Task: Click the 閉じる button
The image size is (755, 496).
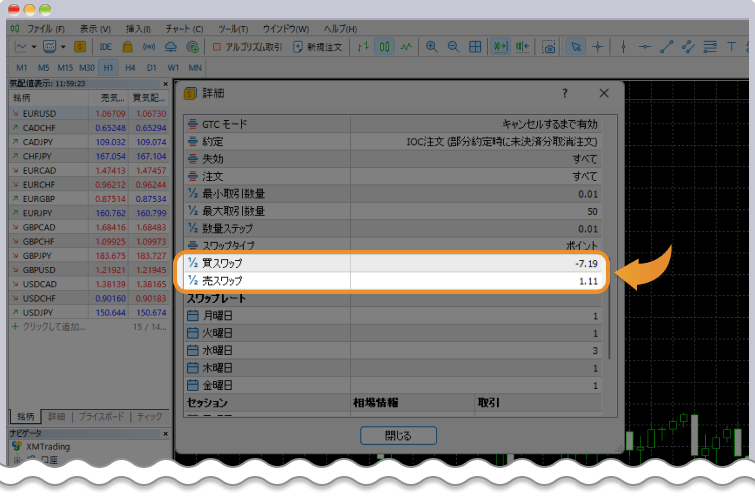Action: [x=398, y=436]
